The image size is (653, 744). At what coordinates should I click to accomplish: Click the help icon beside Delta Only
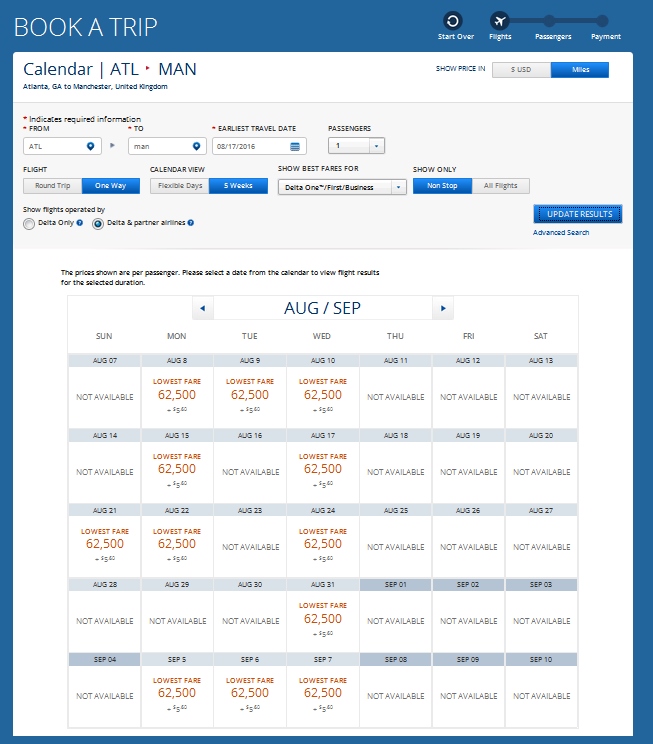tap(80, 223)
